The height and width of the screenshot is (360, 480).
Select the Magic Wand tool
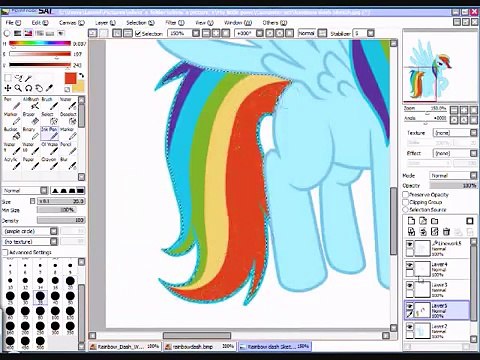click(29, 78)
